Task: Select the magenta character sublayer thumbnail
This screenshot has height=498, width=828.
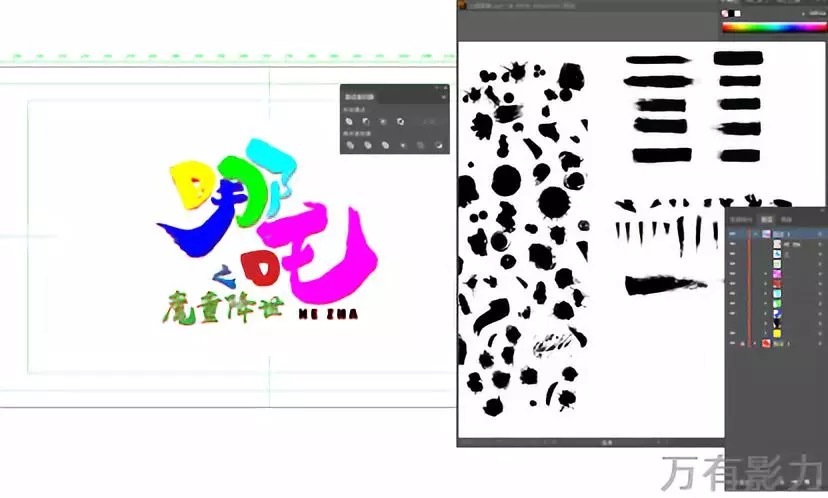Action: pyautogui.click(x=779, y=272)
